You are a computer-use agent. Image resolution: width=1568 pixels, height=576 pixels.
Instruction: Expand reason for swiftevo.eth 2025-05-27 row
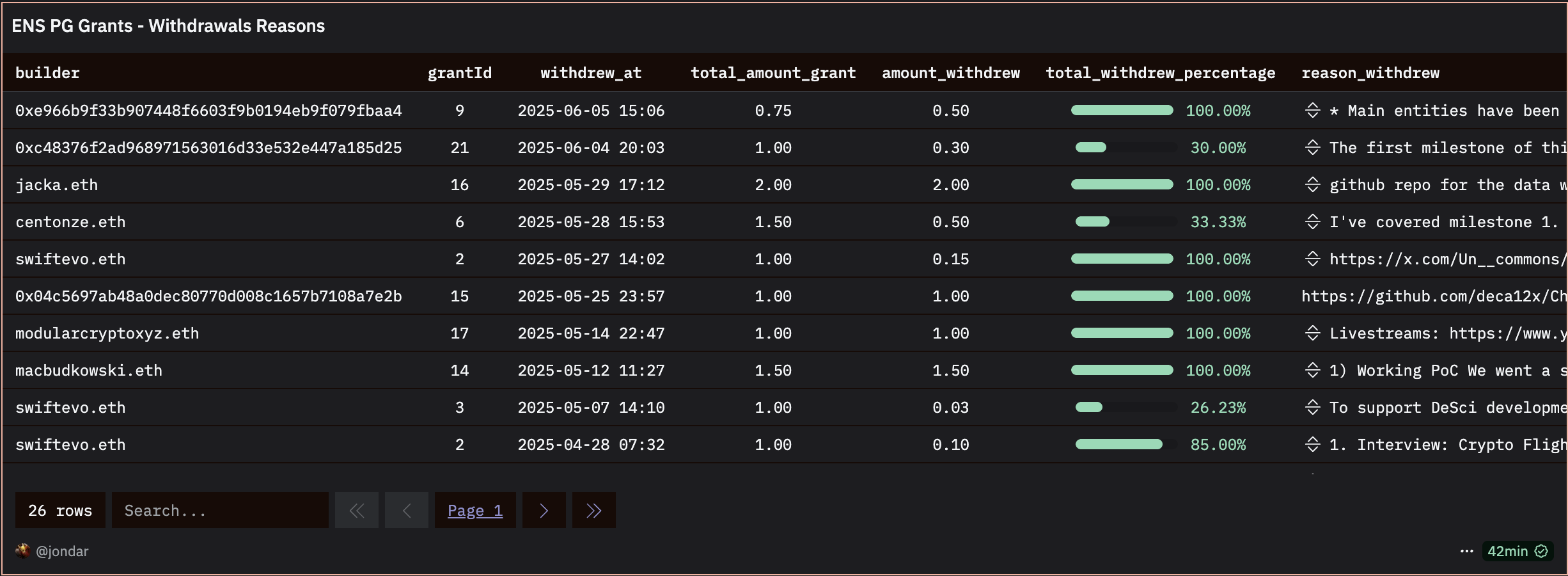pyautogui.click(x=1312, y=259)
